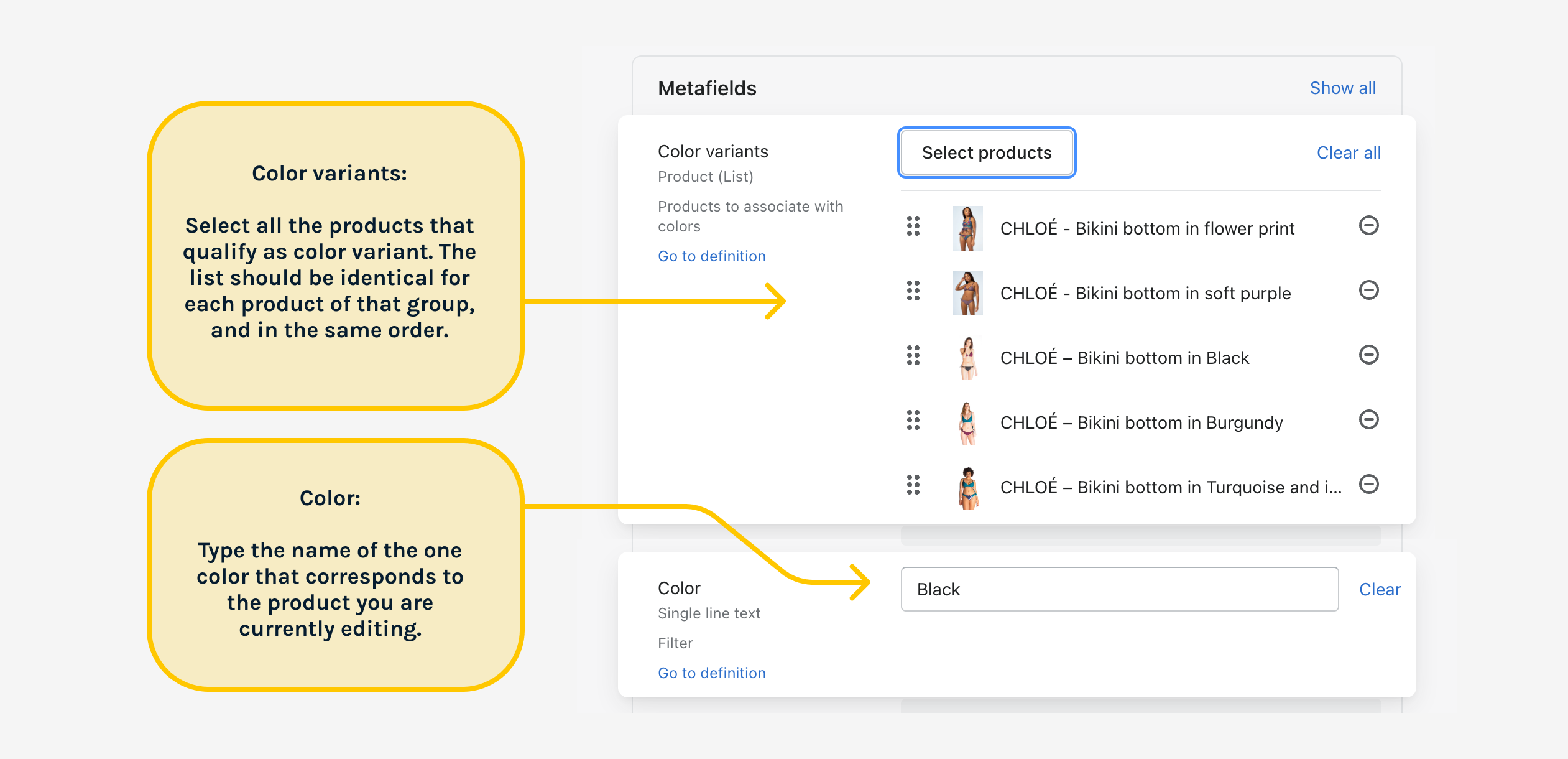Click drag handle for soft purple bikini
This screenshot has height=759, width=1568.
[913, 291]
